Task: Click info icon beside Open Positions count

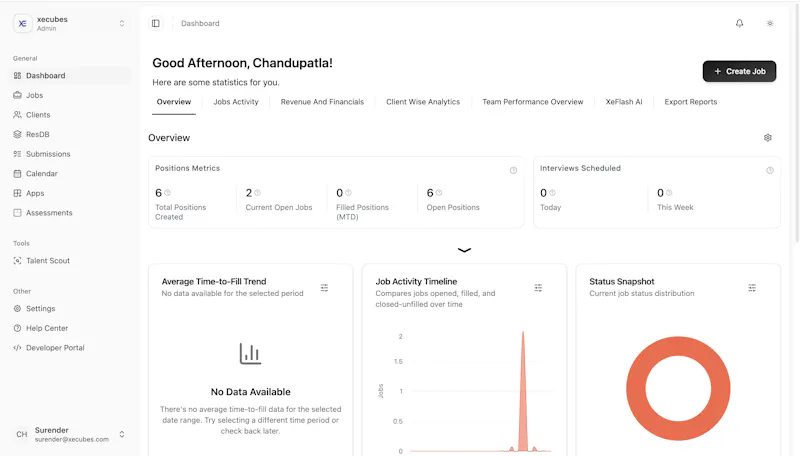Action: pos(439,193)
